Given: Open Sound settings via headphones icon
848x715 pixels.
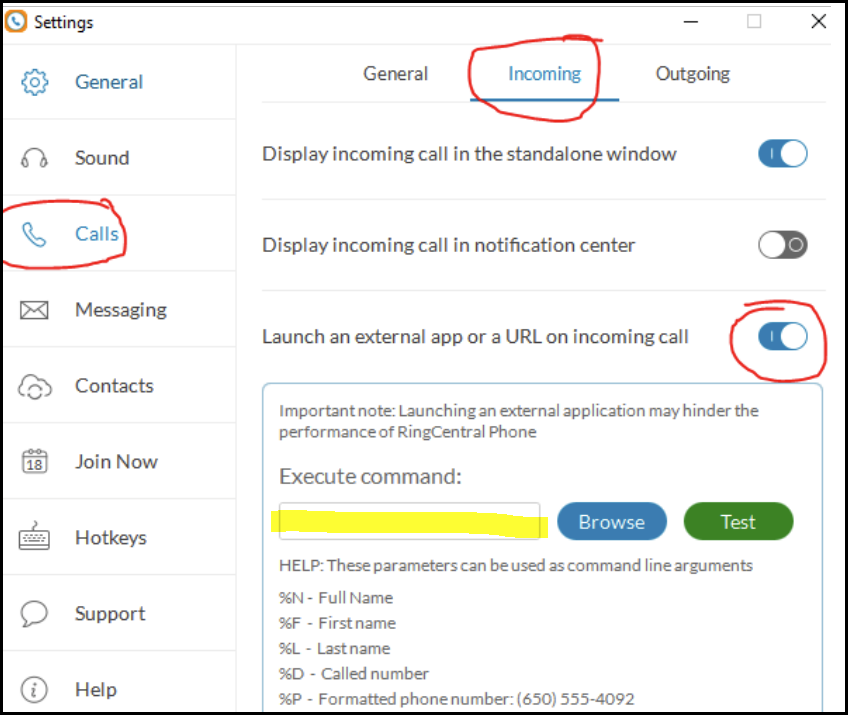Looking at the screenshot, I should pos(35,158).
